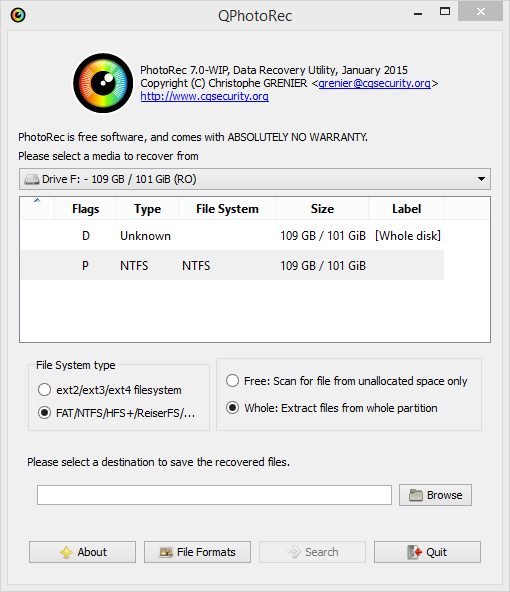Screen dimensions: 510x592
Task: Click the folder icon on Browse button
Action: [x=416, y=495]
